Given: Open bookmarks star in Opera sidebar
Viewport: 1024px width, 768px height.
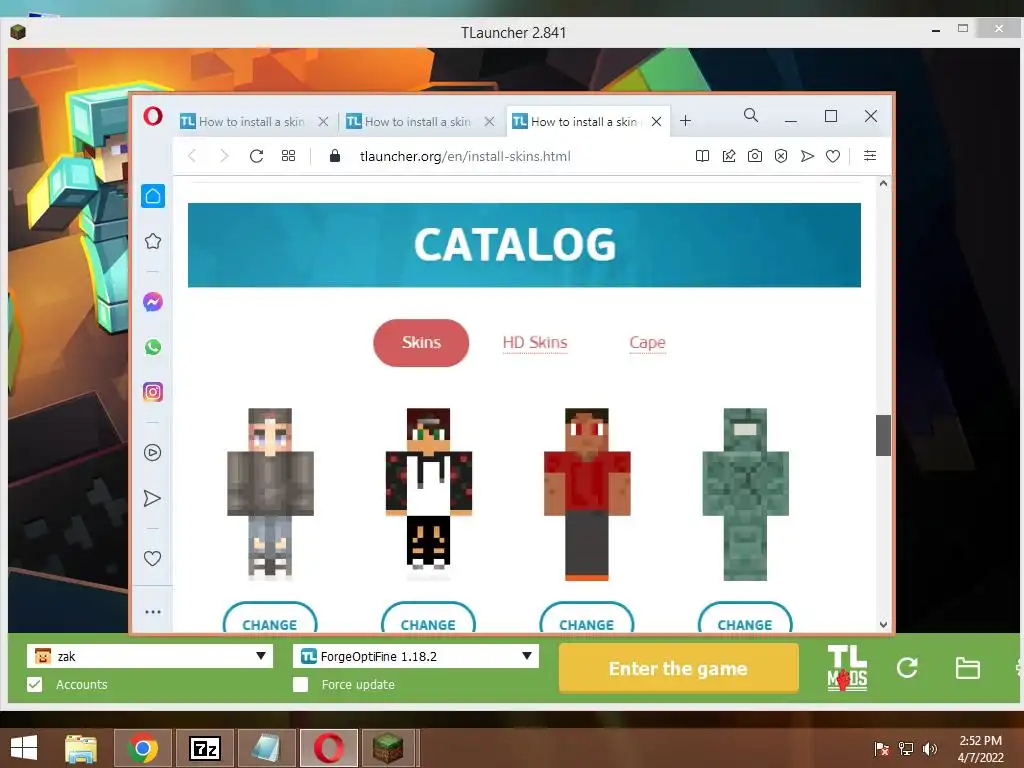Looking at the screenshot, I should (153, 241).
